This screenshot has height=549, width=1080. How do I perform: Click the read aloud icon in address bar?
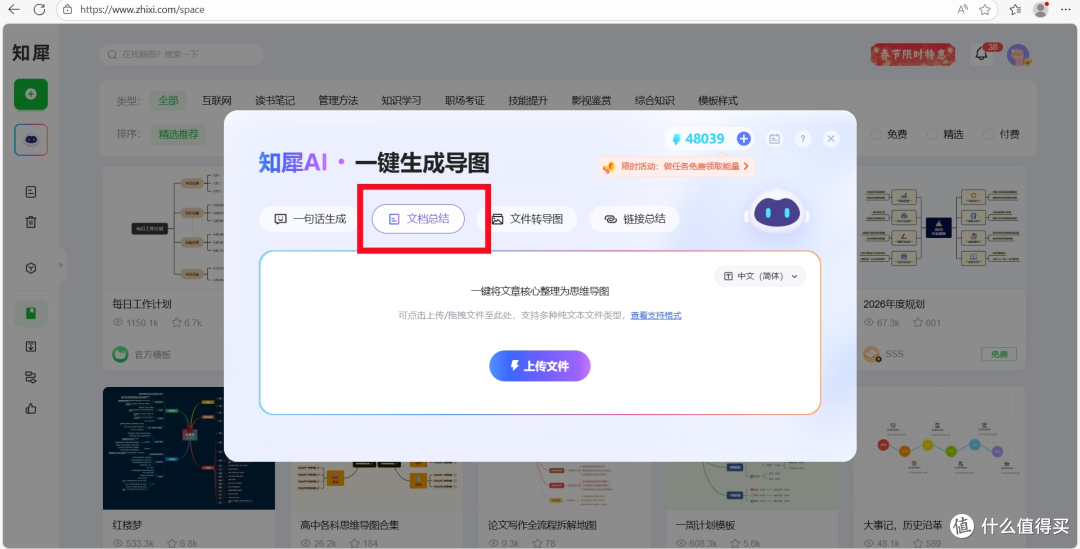(x=963, y=10)
